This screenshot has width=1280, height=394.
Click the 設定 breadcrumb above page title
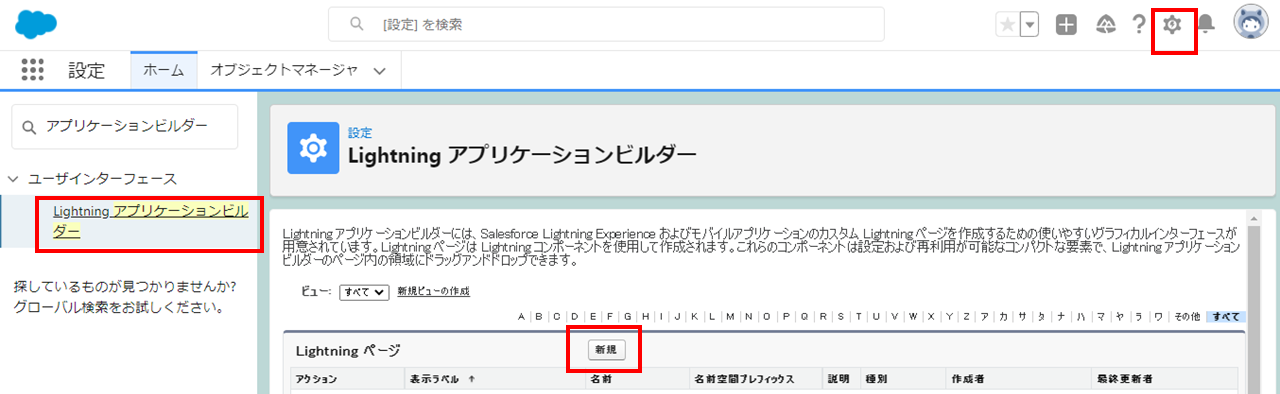tap(360, 132)
